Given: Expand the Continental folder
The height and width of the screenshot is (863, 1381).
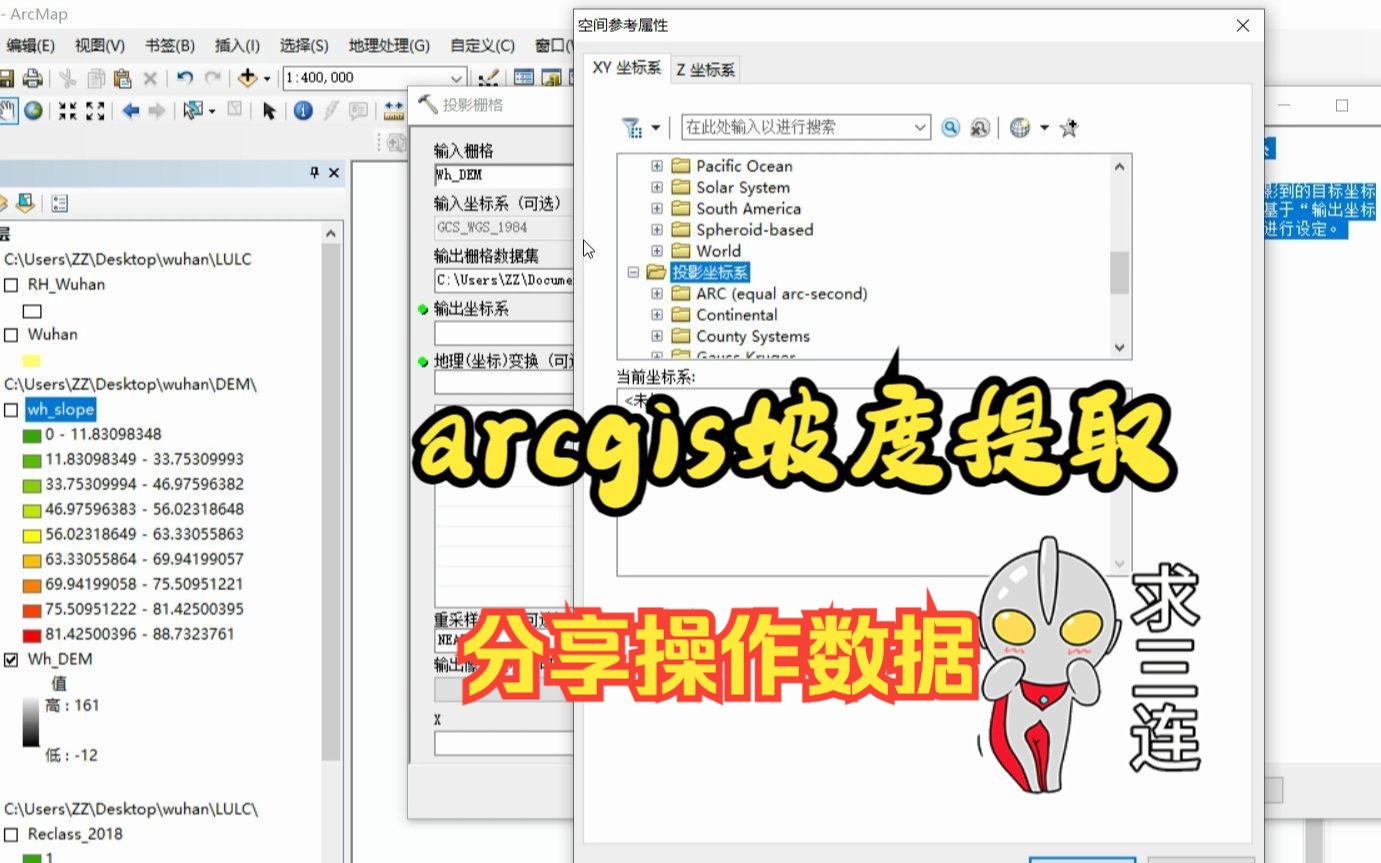Looking at the screenshot, I should (x=657, y=314).
